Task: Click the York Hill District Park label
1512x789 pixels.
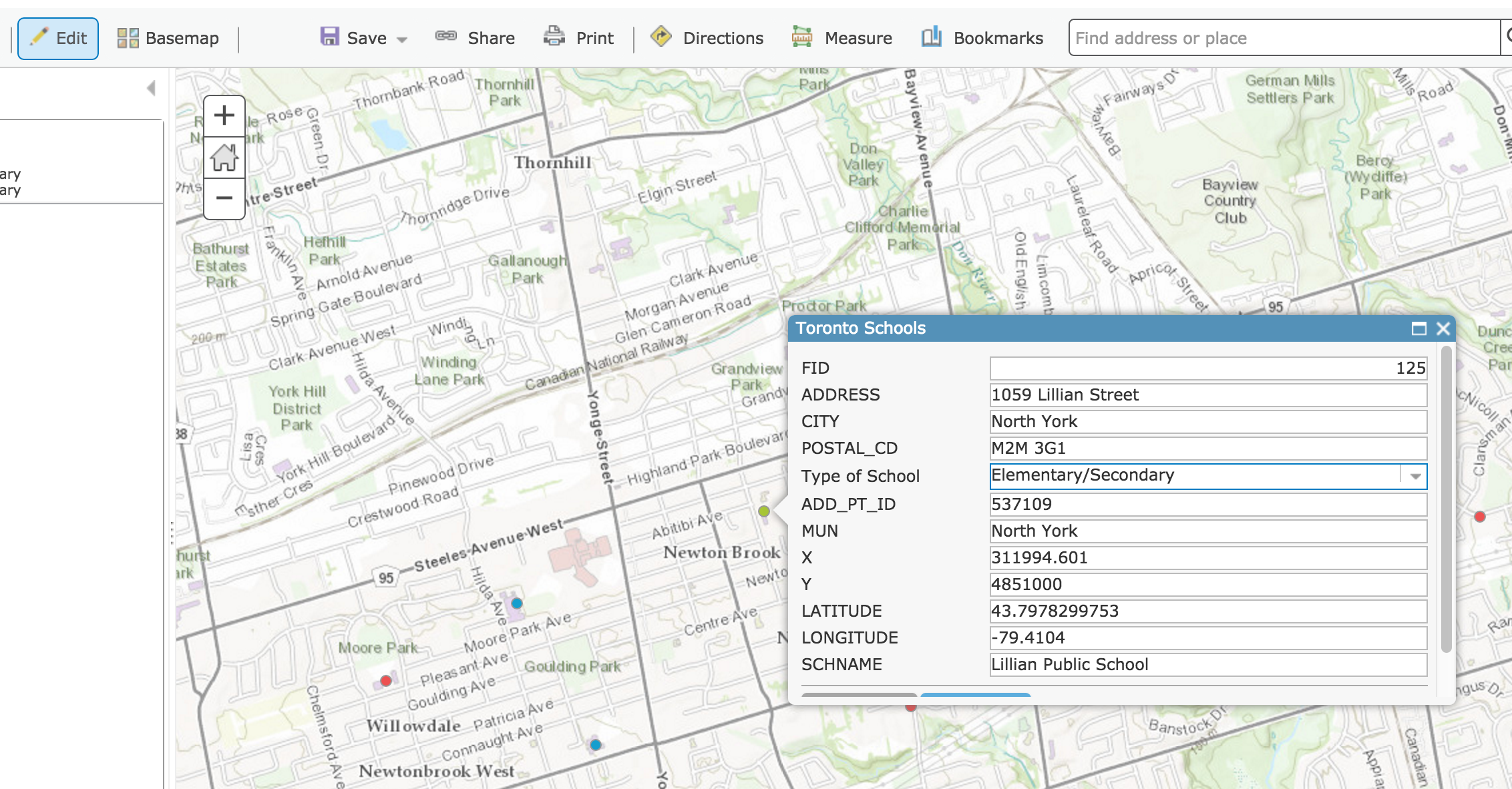Action: 297,408
